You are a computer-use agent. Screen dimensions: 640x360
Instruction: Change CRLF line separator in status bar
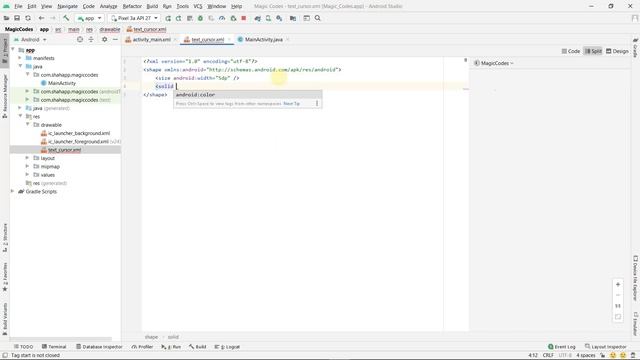point(548,356)
